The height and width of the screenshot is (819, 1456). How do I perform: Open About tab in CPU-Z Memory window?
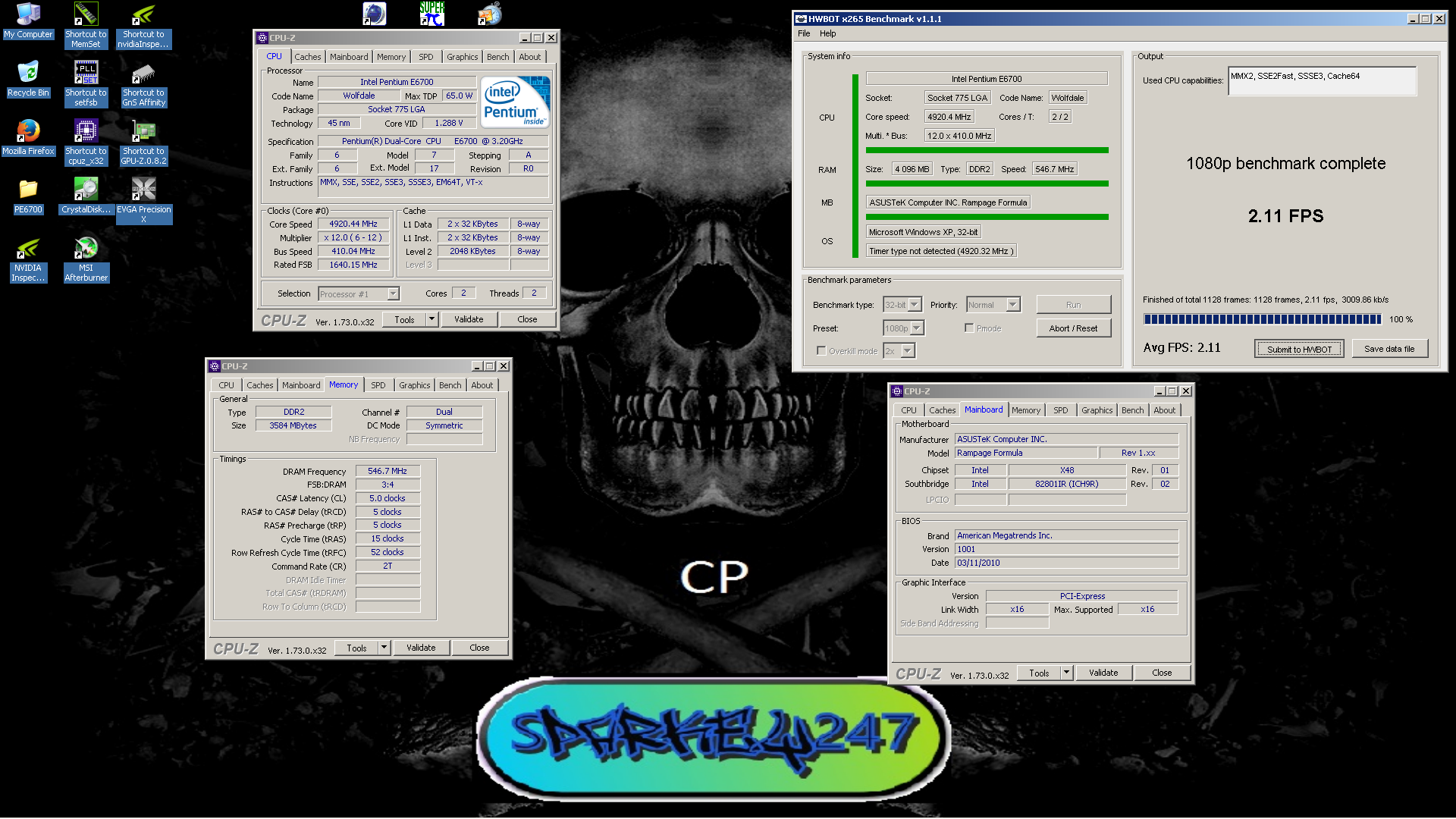point(482,385)
